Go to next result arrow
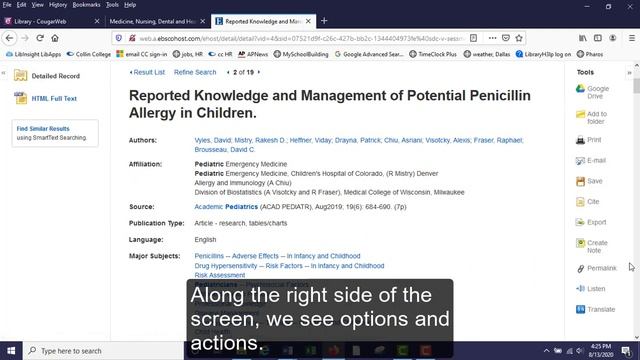640x360 pixels. point(259,72)
